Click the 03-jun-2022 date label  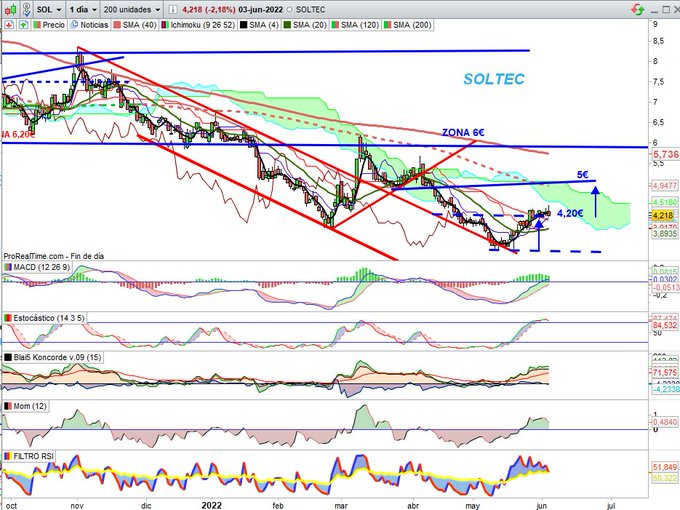coord(261,9)
